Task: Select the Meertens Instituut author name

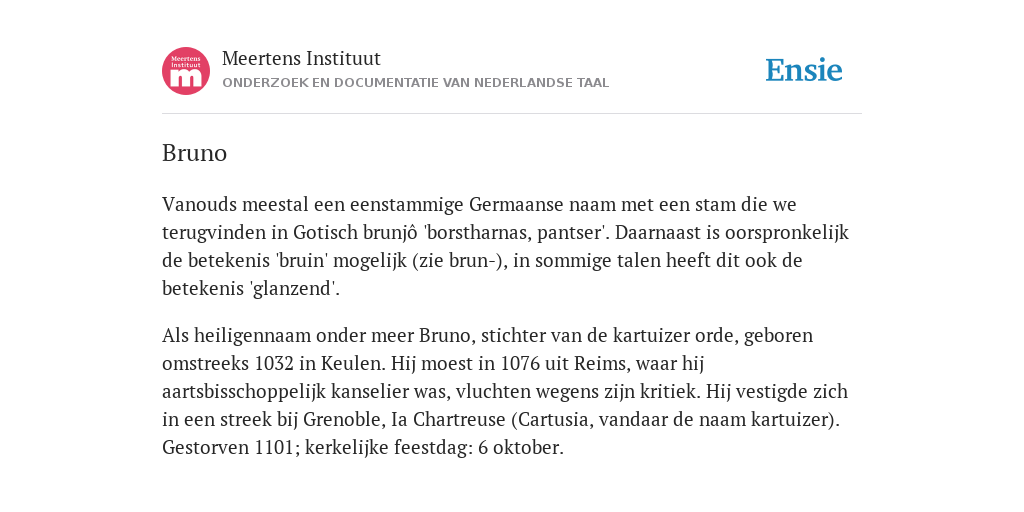Action: coord(301,59)
